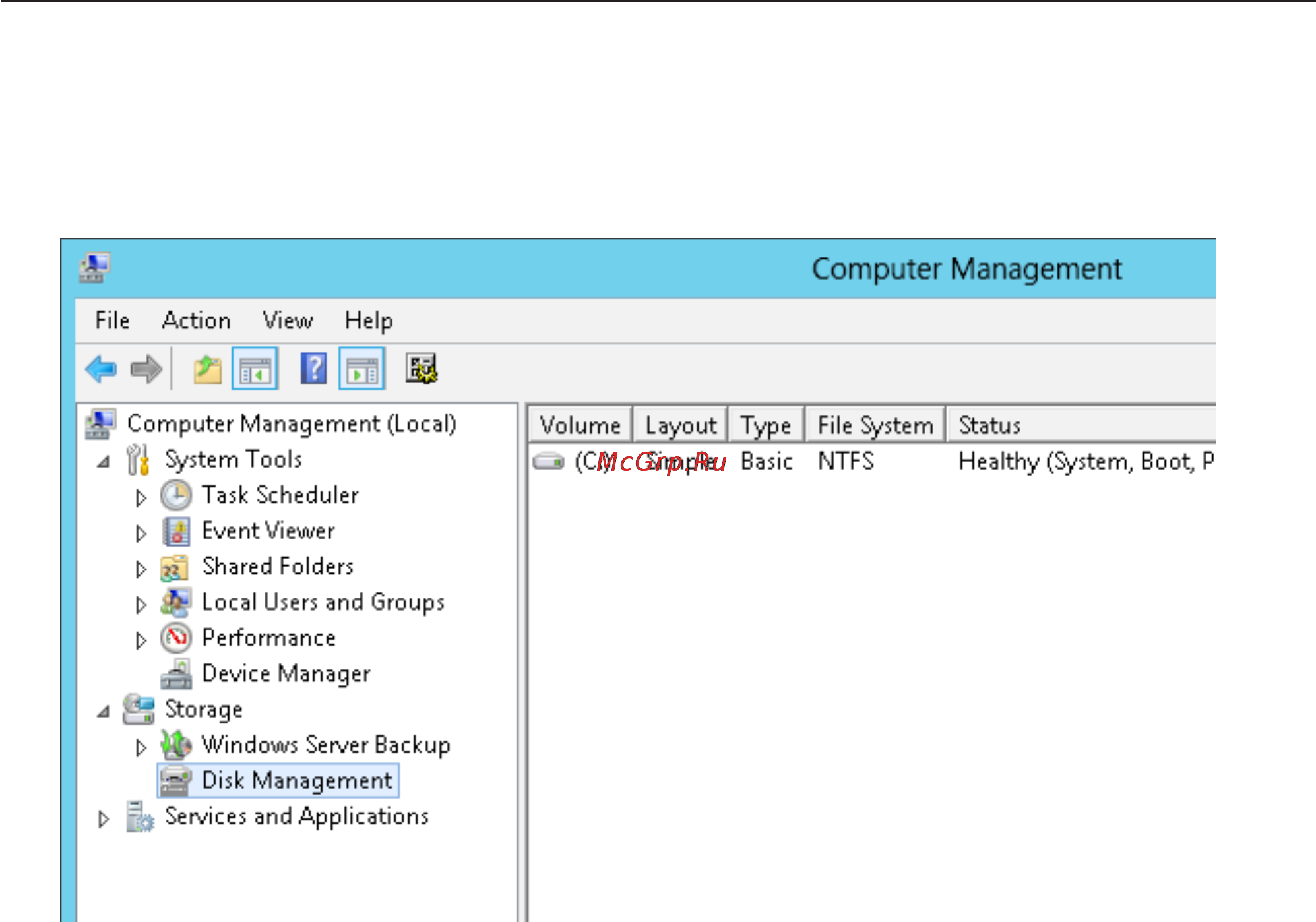Open the Help menu
This screenshot has width=1316, height=922.
(369, 321)
